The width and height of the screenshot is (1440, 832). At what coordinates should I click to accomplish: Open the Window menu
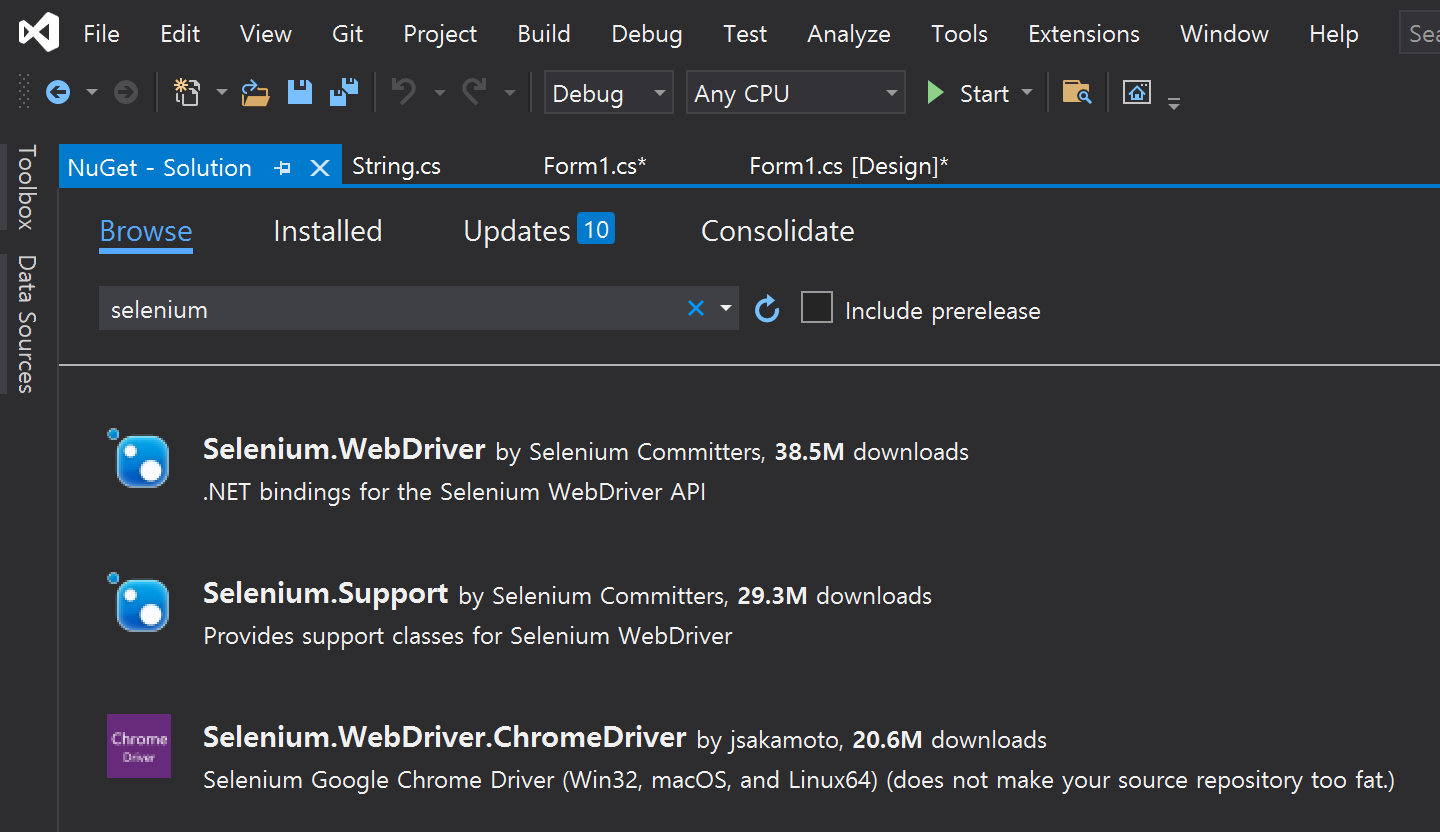1224,34
